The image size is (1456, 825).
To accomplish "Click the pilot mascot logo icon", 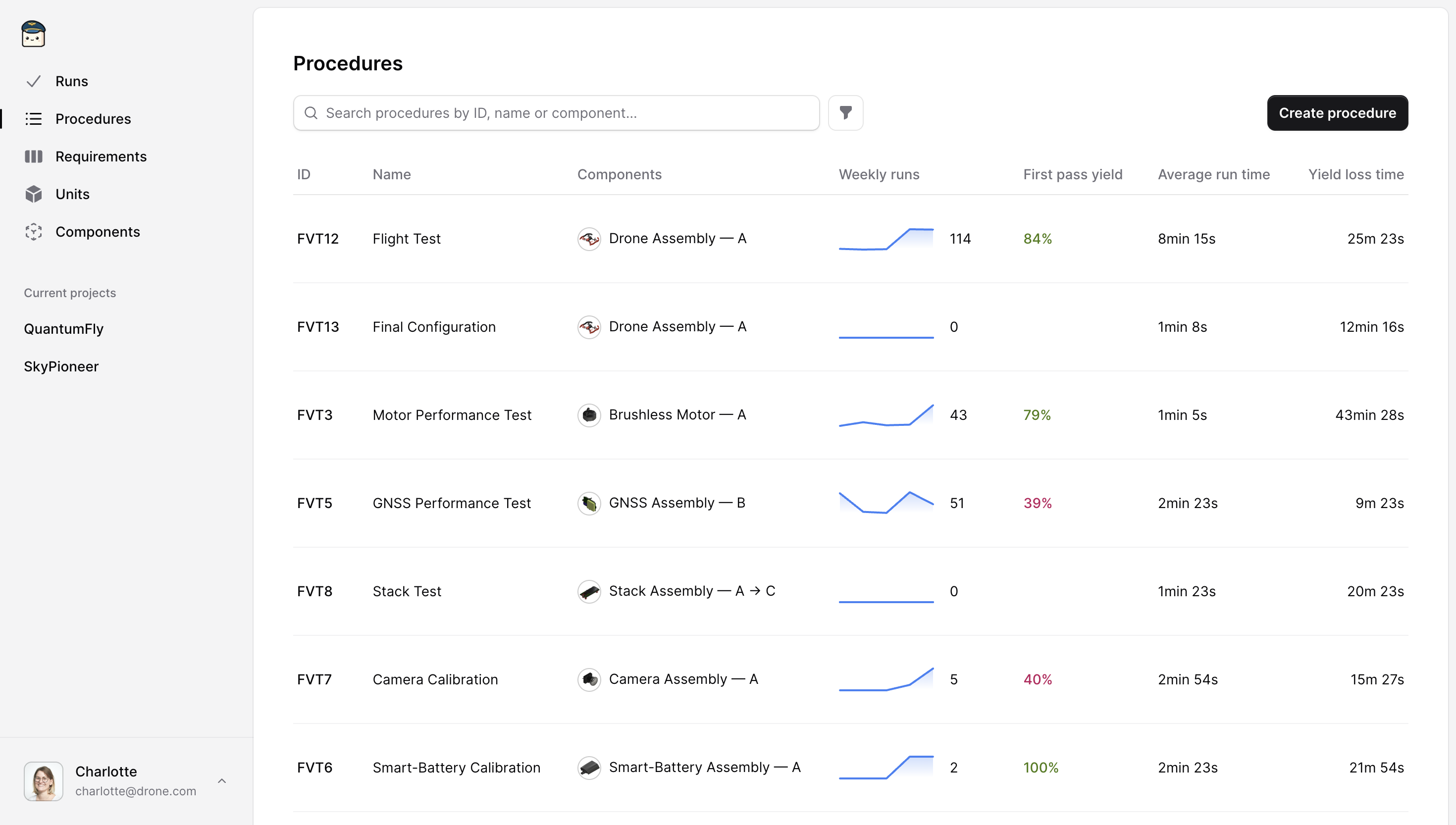I will tap(33, 34).
